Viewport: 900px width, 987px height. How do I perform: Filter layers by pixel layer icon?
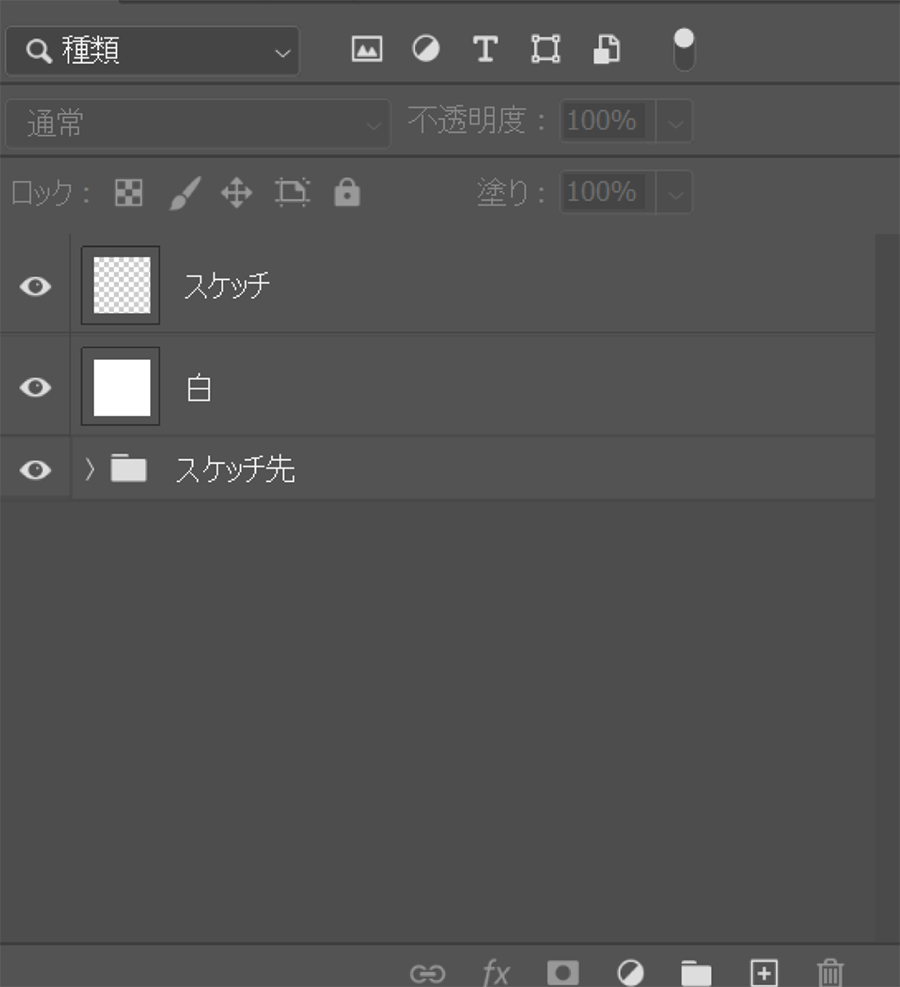click(367, 49)
